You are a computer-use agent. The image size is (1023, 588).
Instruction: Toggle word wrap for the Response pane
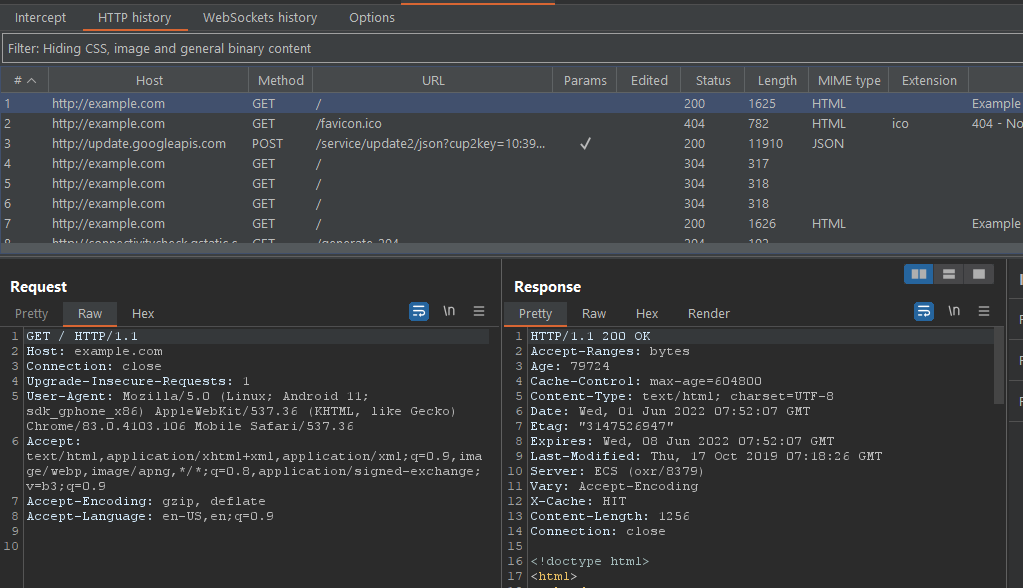click(x=923, y=311)
